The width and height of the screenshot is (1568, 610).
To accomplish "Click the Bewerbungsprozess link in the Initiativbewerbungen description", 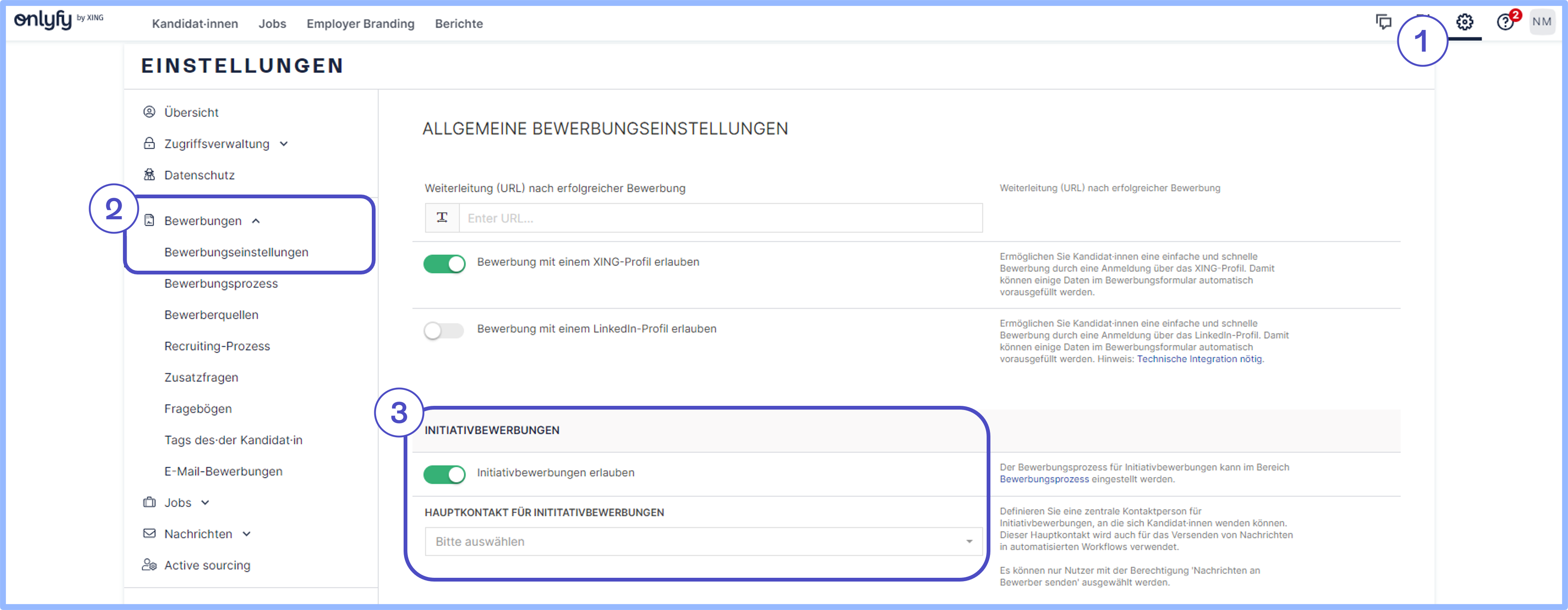I will pyautogui.click(x=1044, y=479).
